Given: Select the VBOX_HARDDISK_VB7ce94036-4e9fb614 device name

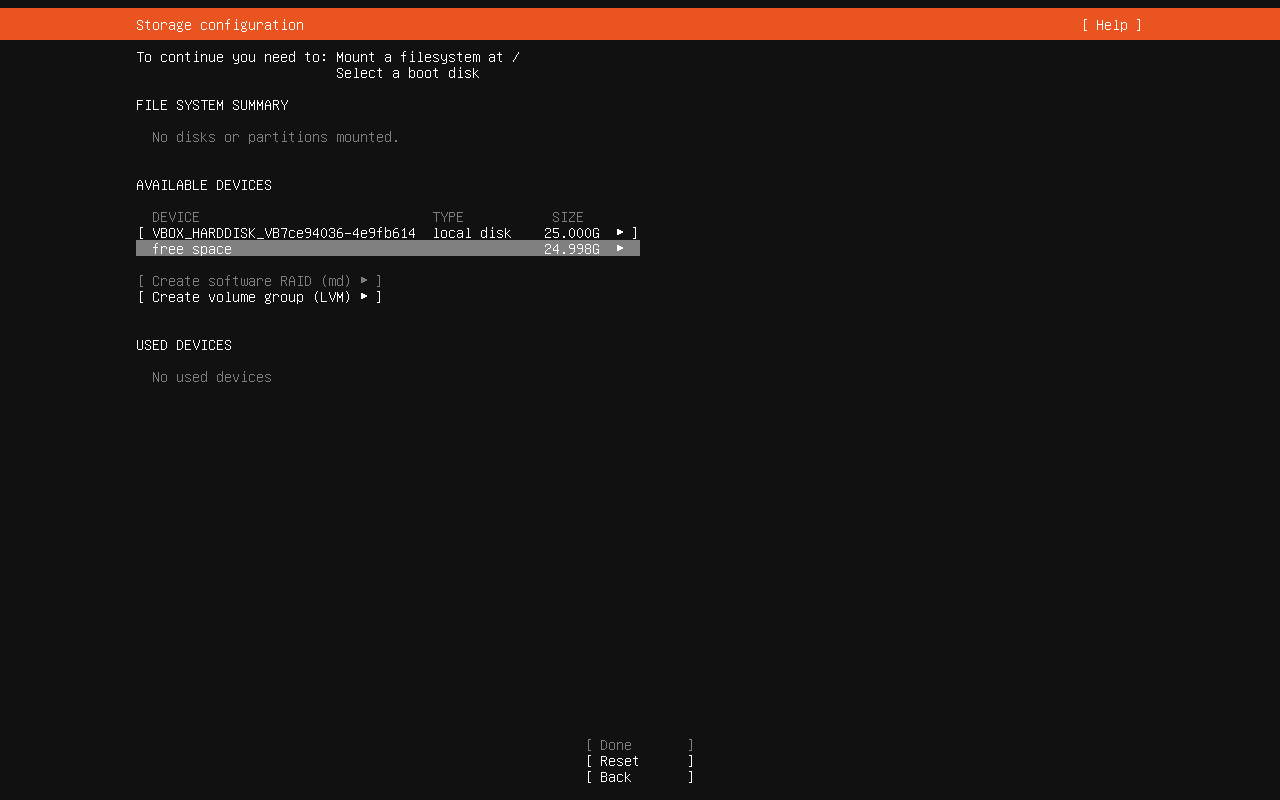Looking at the screenshot, I should pos(283,233).
